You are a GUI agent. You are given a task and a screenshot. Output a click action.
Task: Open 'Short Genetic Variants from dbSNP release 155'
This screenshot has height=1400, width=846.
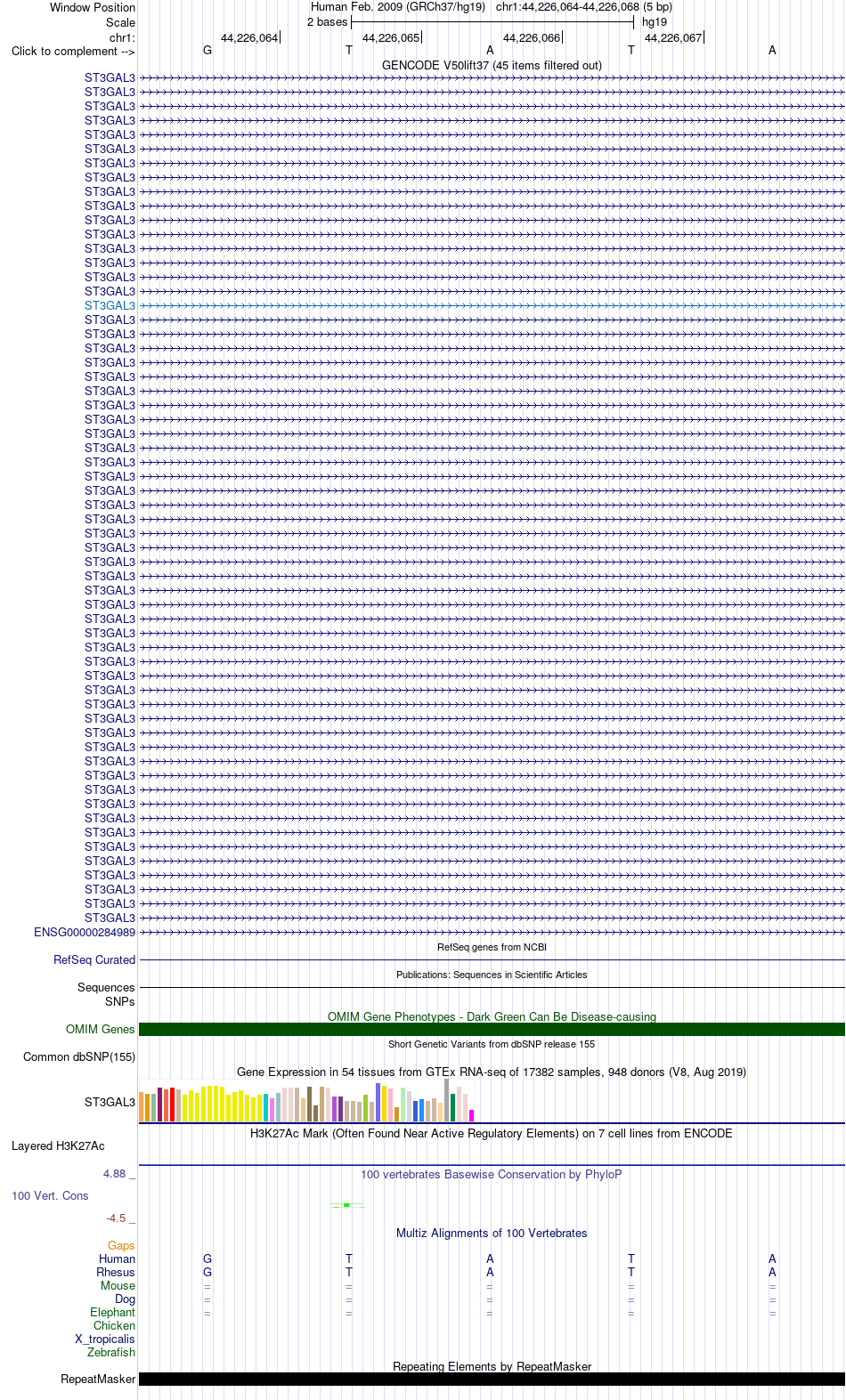(492, 1044)
